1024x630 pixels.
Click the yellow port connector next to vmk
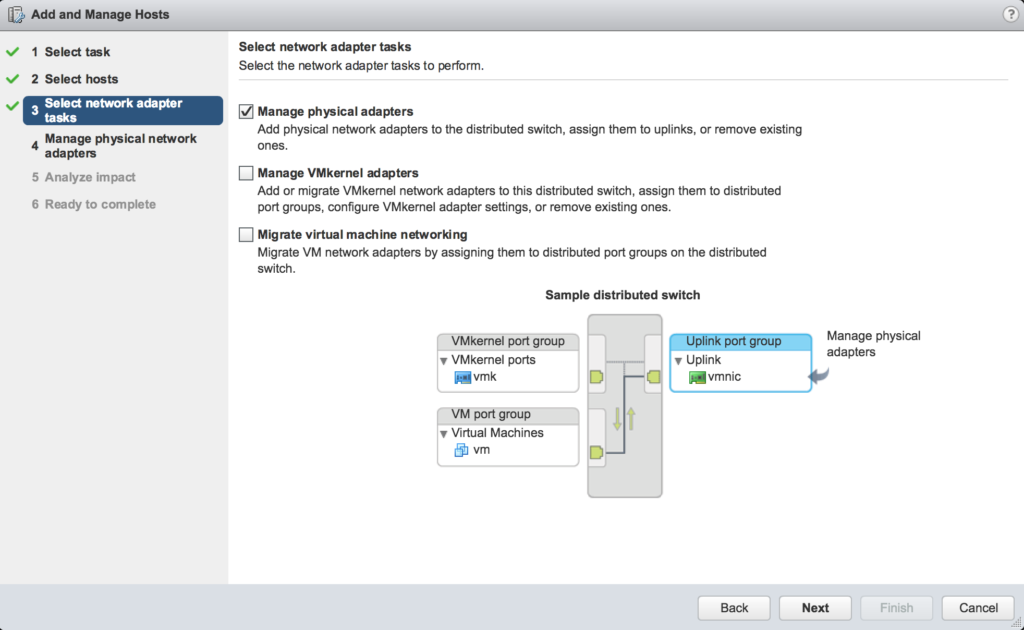596,377
